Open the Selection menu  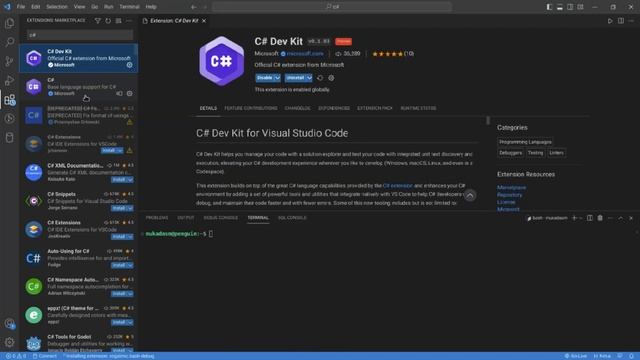pyautogui.click(x=57, y=7)
